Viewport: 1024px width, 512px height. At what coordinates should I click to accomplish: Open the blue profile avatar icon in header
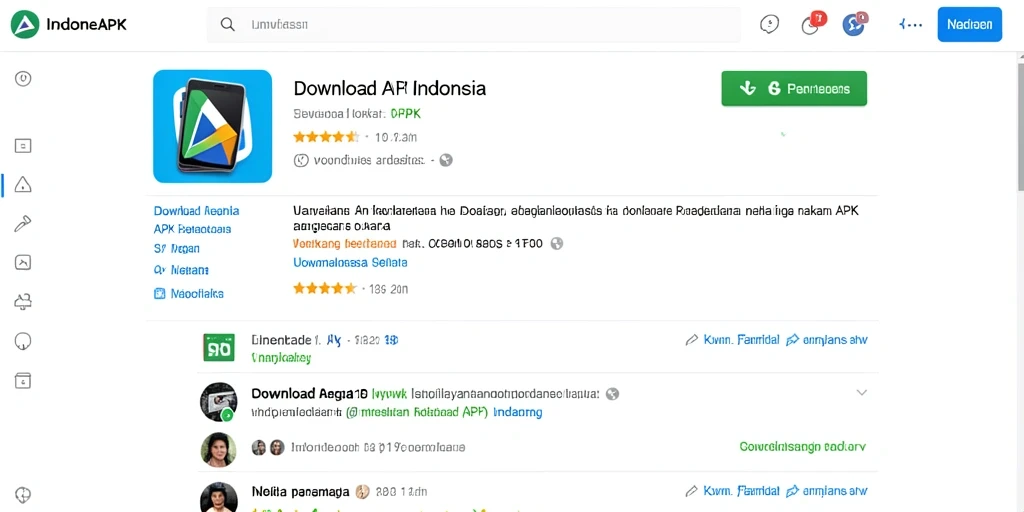point(855,24)
